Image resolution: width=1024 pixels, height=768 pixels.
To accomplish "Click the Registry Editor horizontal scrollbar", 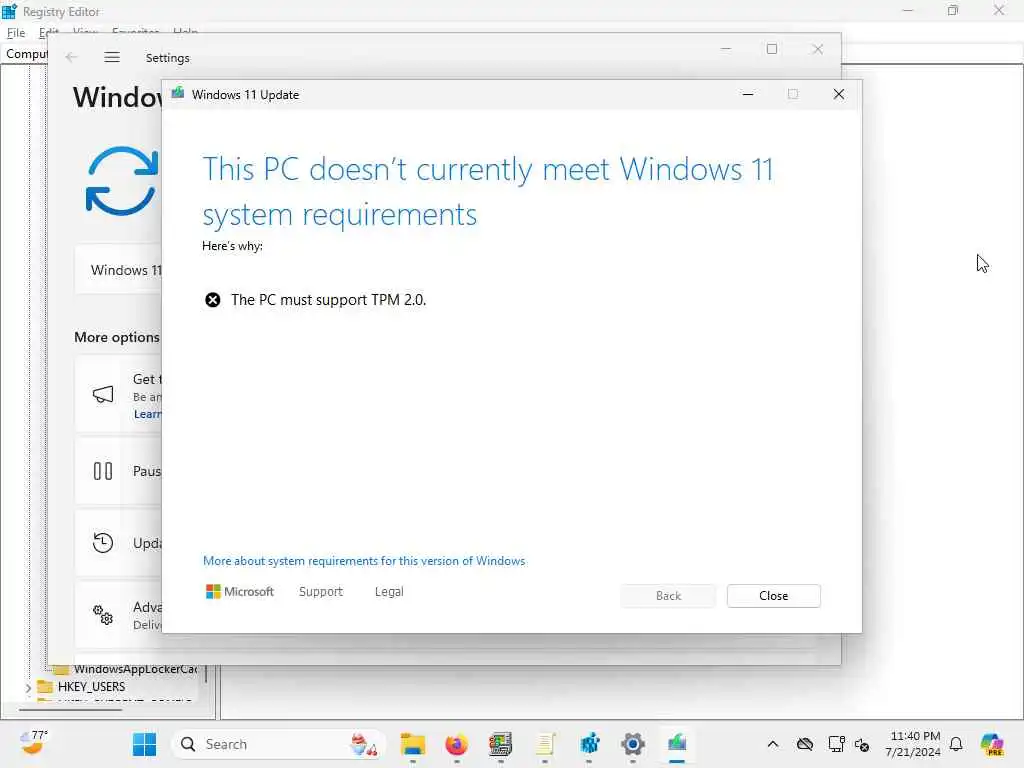I will 71,709.
